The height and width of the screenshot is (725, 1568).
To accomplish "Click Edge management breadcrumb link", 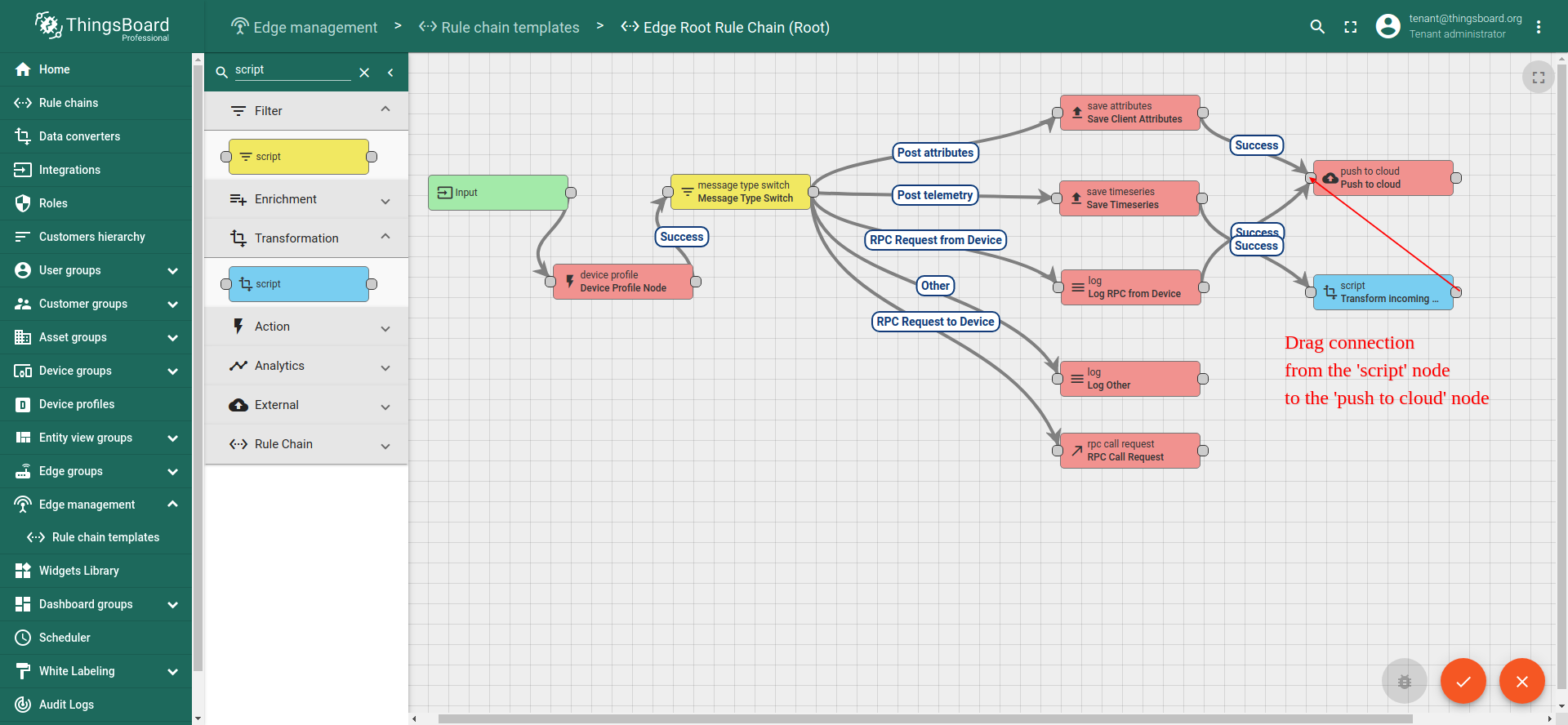I will tap(305, 27).
